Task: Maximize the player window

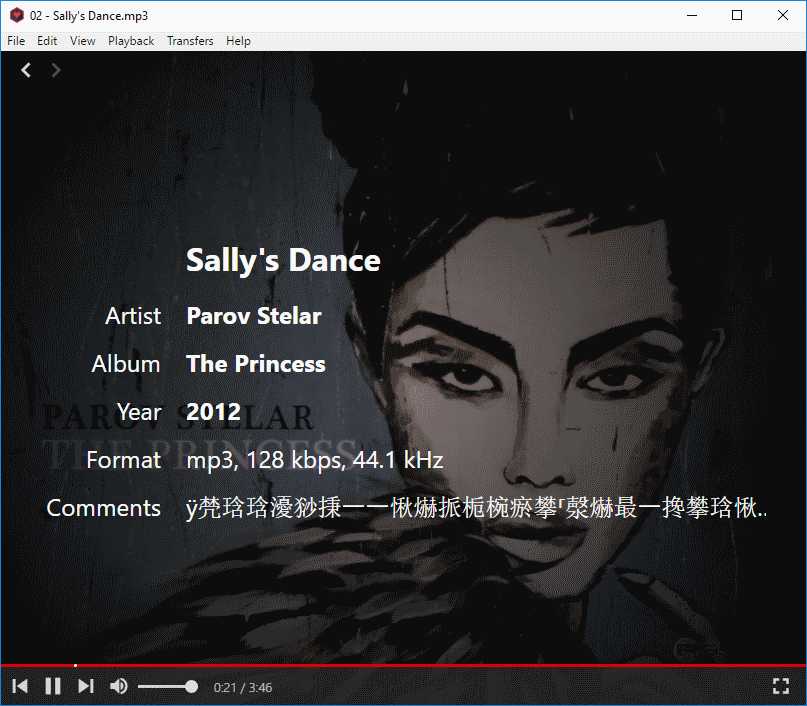Action: click(x=737, y=15)
